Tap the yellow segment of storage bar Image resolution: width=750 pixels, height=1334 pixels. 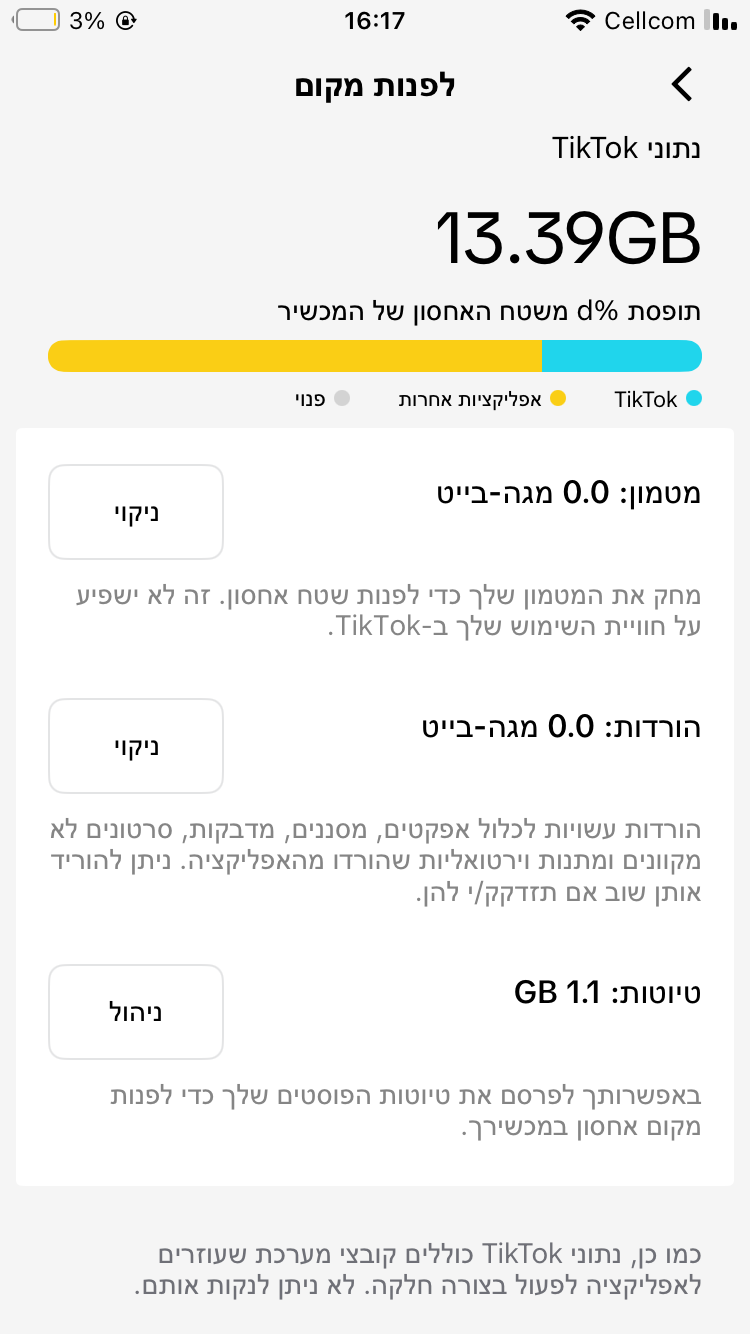[295, 356]
